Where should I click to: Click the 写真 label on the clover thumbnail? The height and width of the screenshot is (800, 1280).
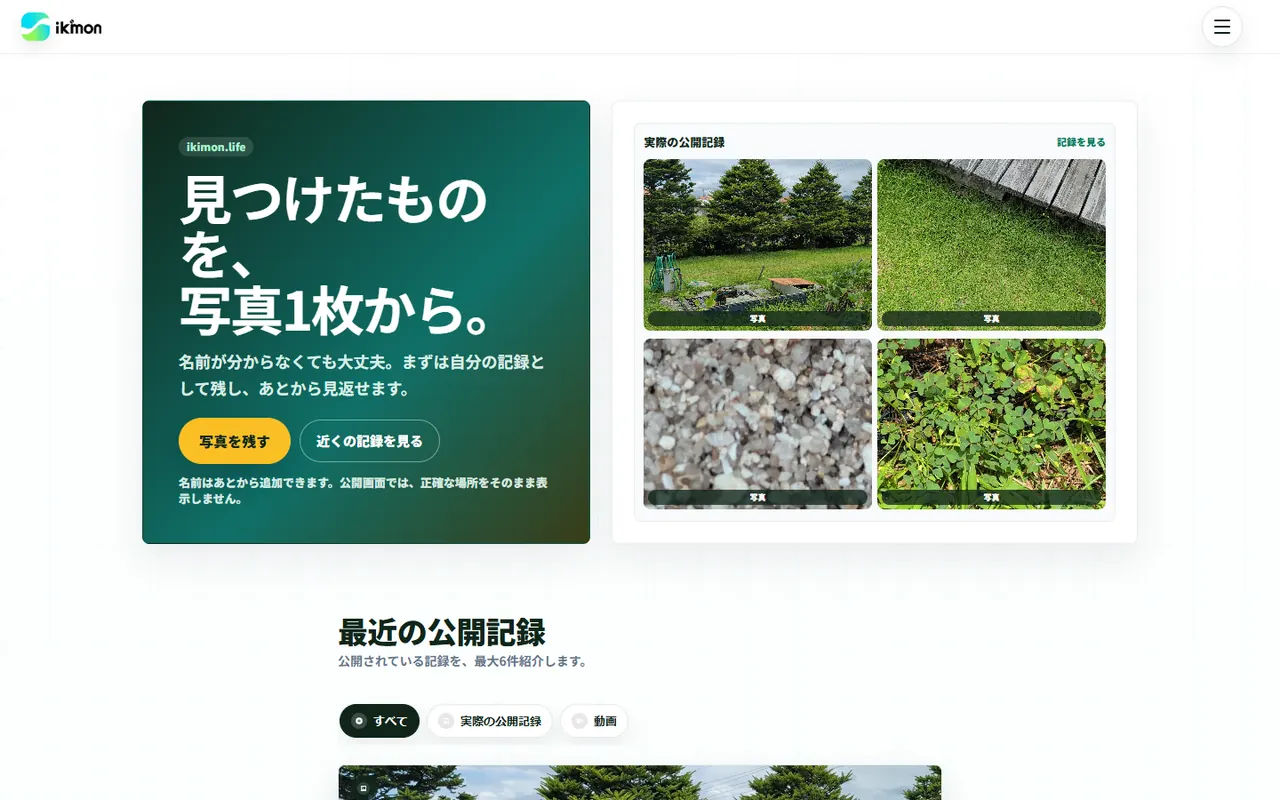[x=992, y=497]
